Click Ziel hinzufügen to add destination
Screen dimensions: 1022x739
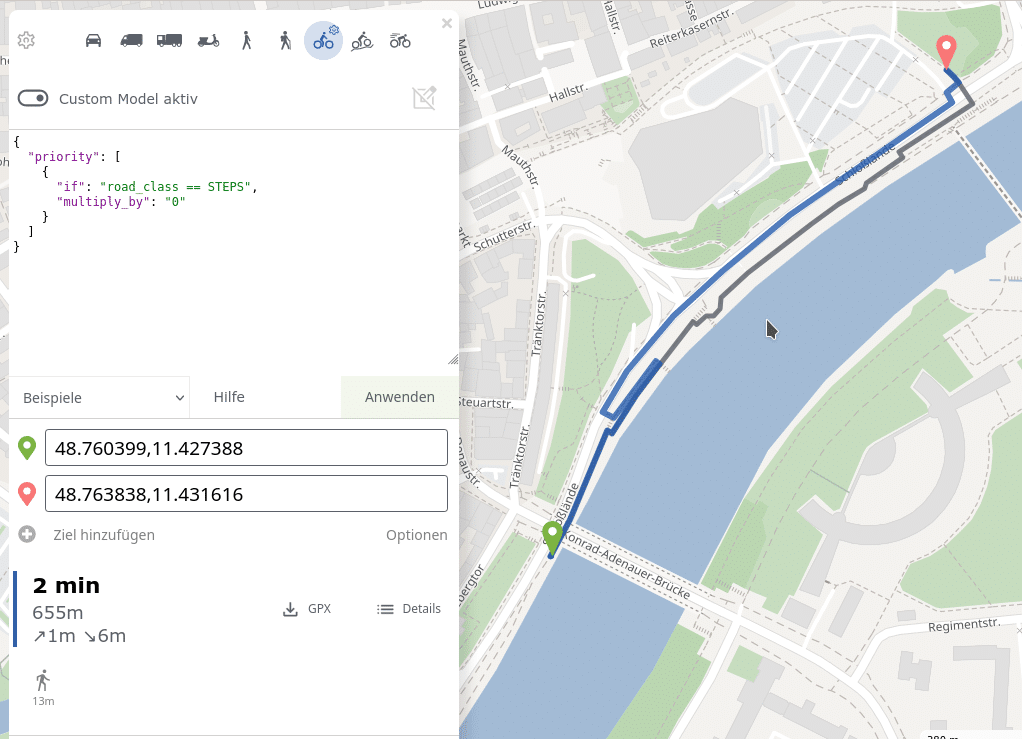tap(103, 535)
